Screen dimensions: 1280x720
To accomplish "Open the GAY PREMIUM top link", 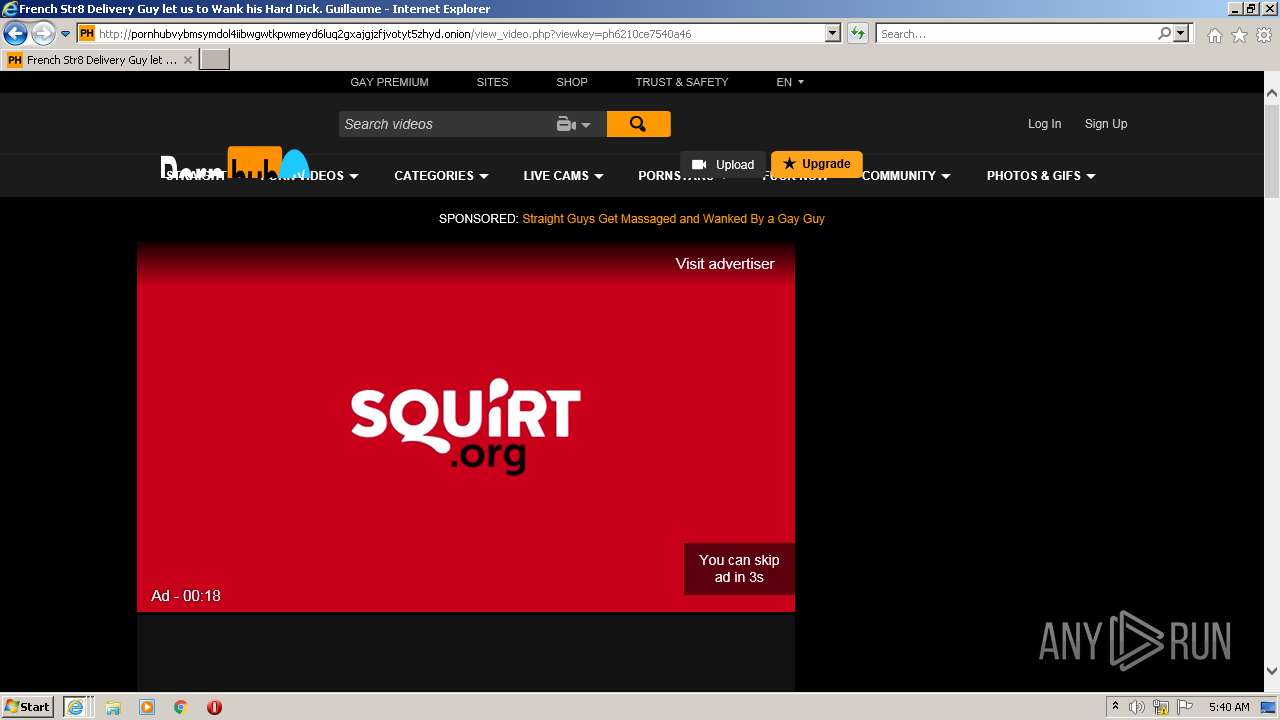I will pos(389,82).
